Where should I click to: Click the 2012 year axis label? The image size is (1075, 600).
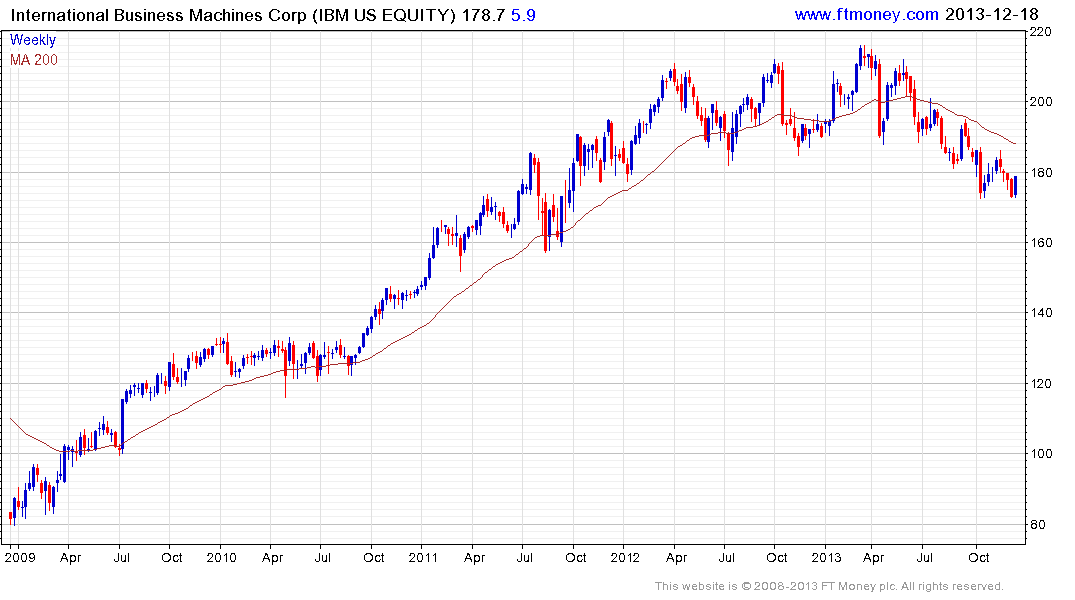click(x=625, y=557)
